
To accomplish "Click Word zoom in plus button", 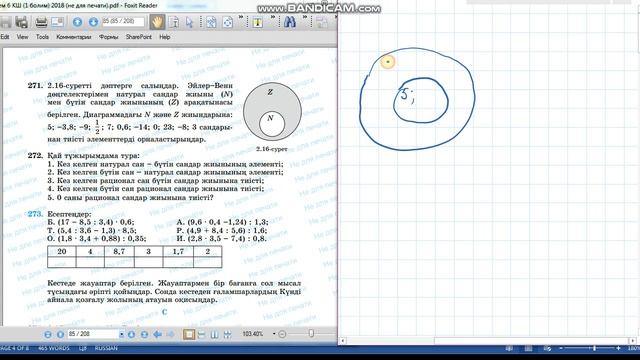I will [x=618, y=348].
